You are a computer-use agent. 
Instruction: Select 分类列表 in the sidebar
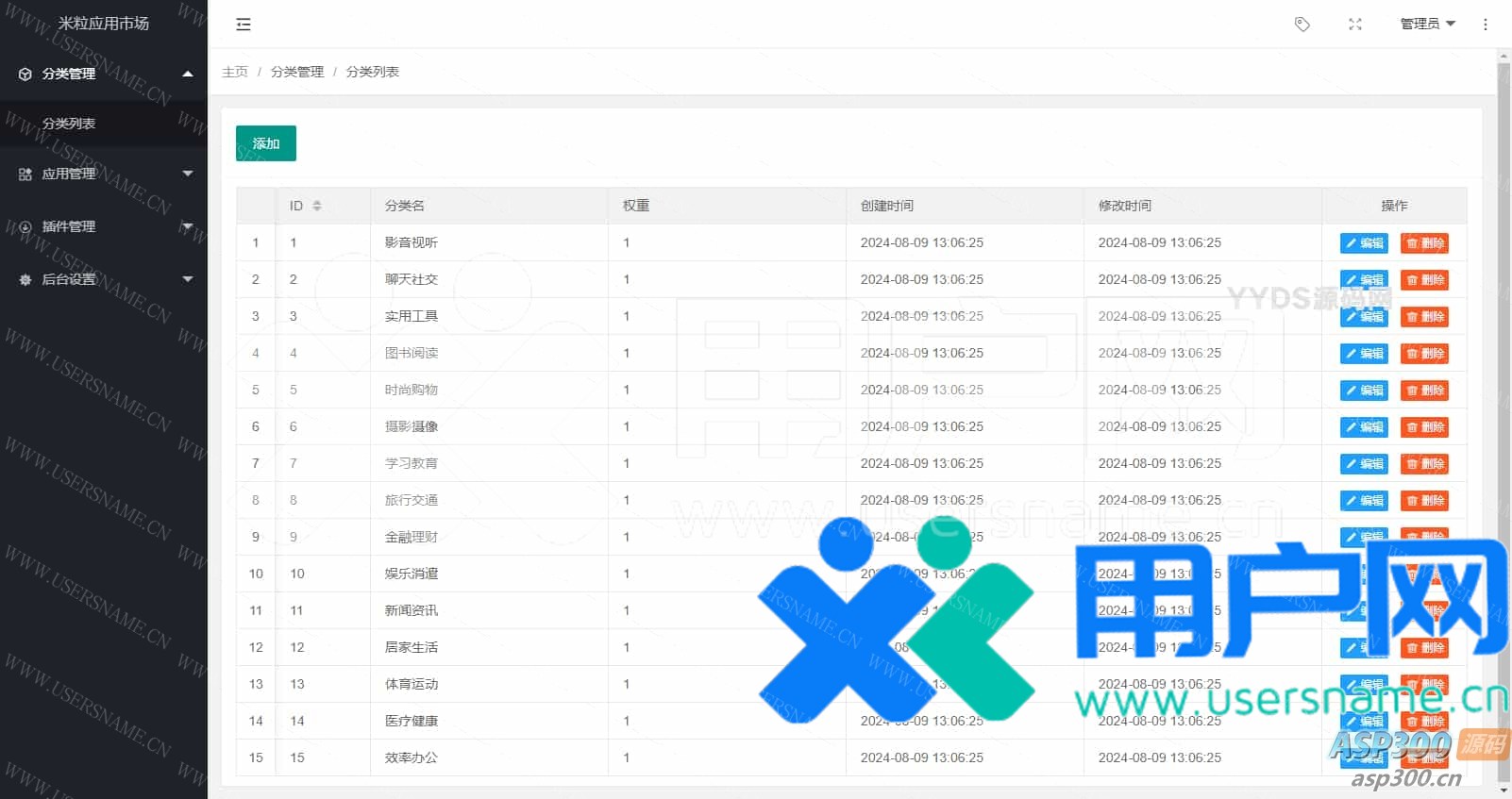point(69,124)
